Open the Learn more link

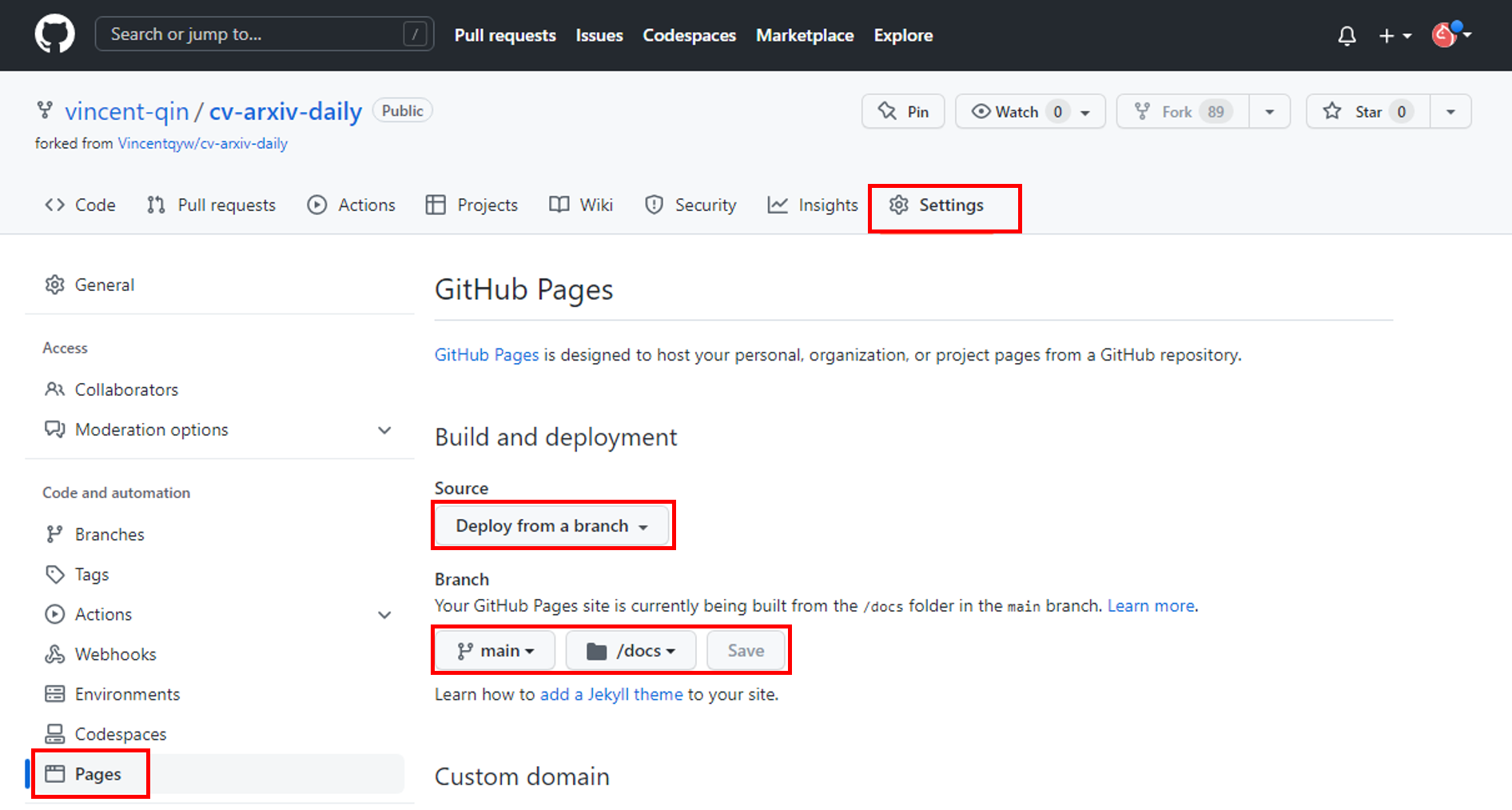(x=1151, y=606)
